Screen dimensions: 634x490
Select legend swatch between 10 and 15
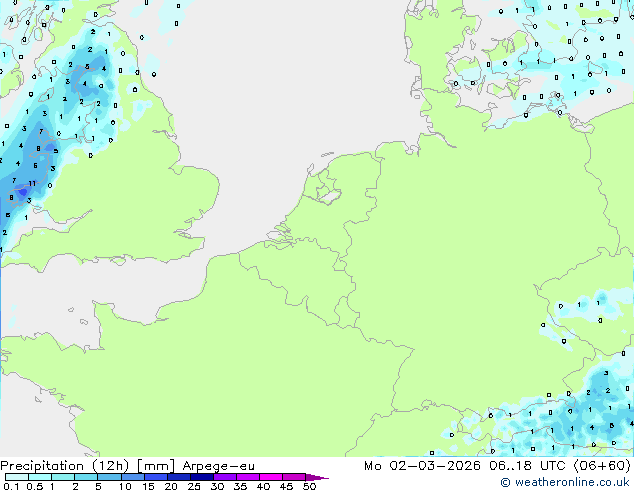132,477
